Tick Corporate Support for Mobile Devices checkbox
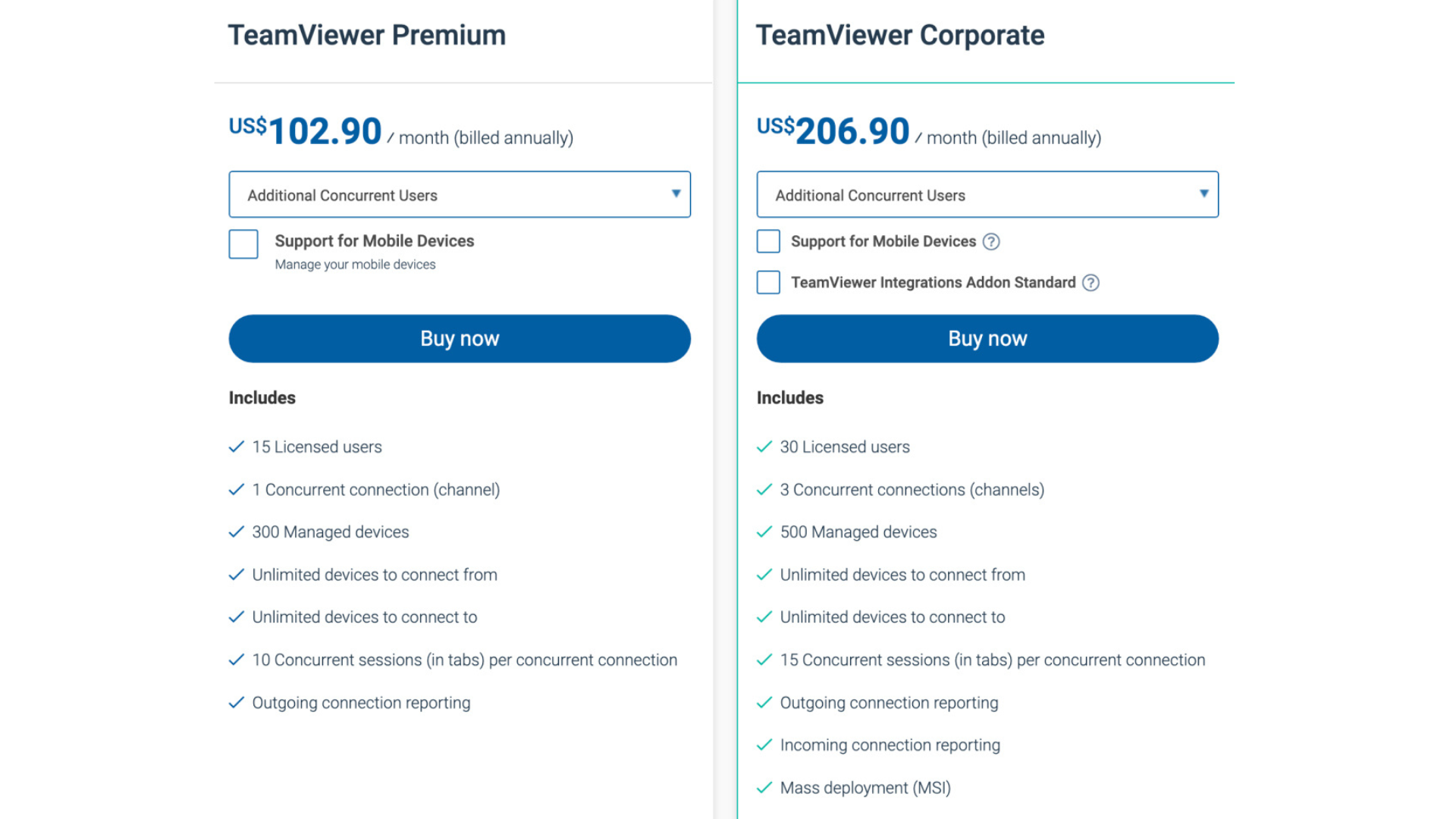1456x819 pixels. 768,241
